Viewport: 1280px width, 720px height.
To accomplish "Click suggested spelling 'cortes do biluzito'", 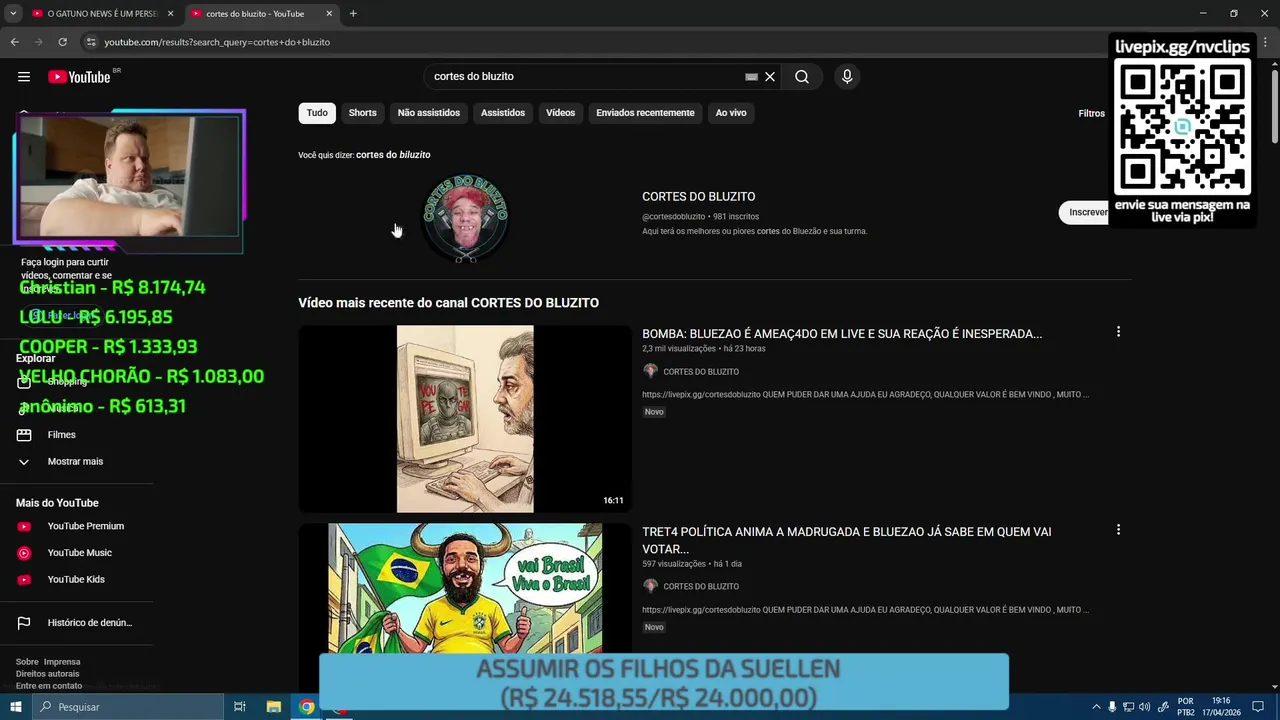I will point(393,155).
